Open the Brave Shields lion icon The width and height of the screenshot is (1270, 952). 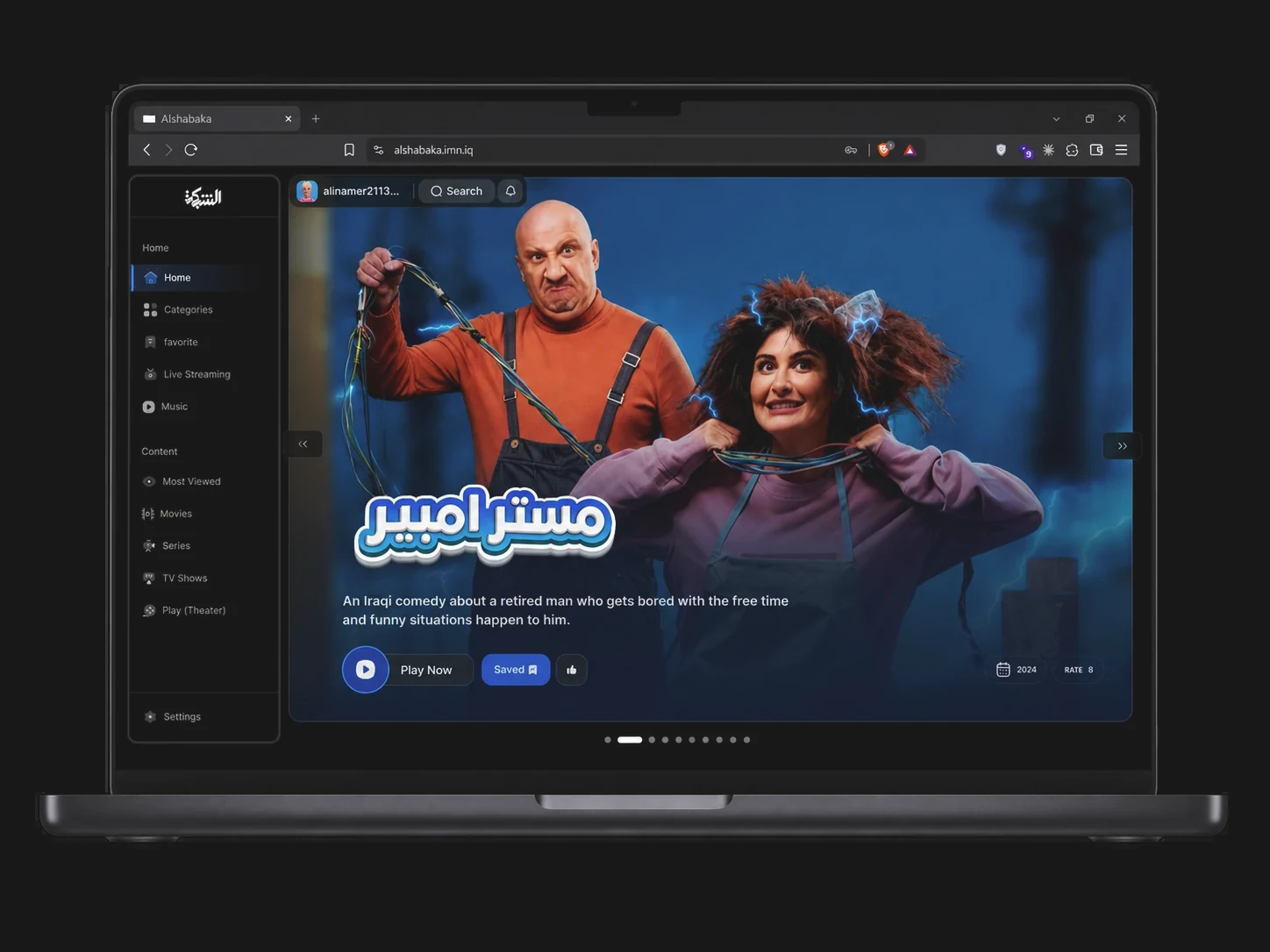[885, 149]
